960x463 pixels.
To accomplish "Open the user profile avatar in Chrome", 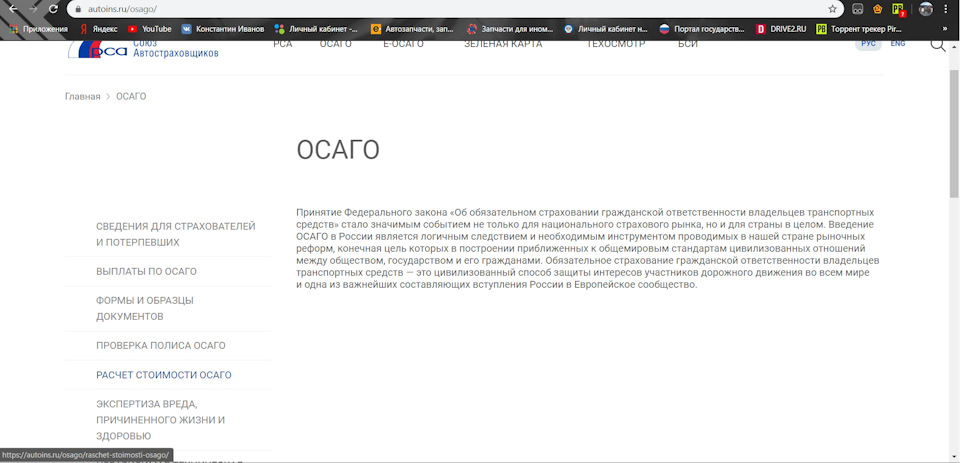I will coord(926,9).
